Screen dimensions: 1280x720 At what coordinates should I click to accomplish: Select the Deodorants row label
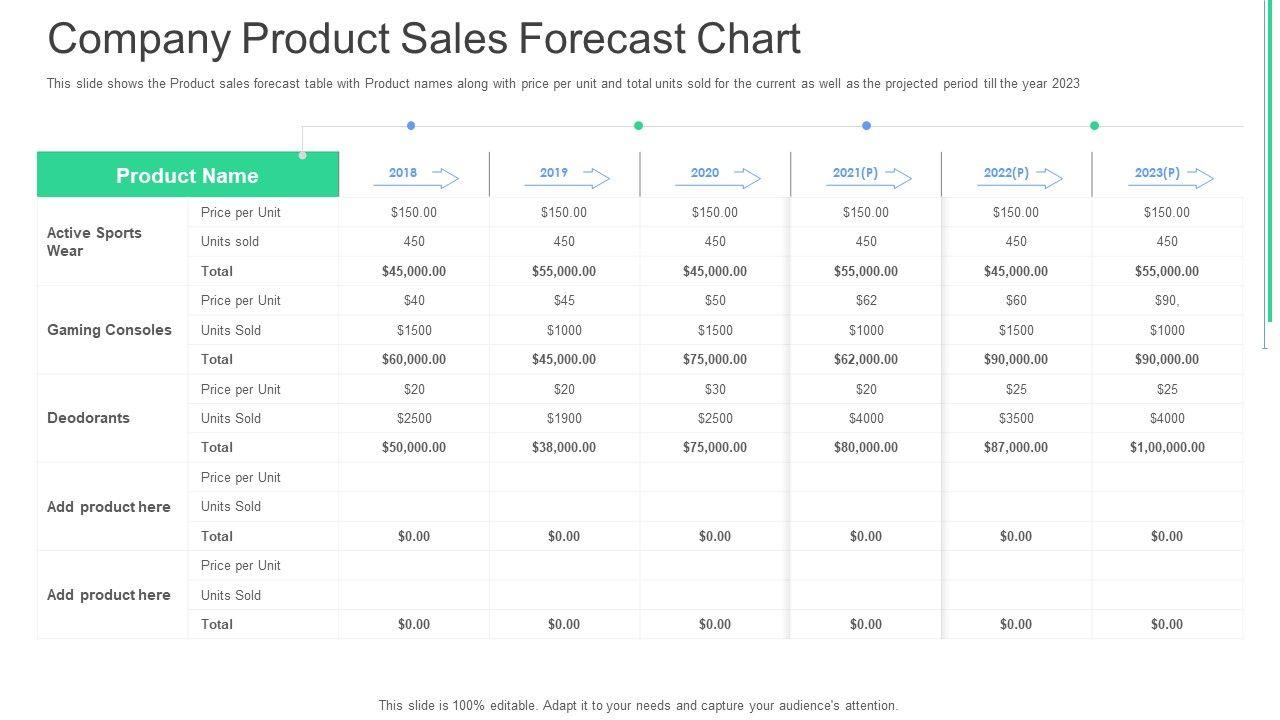(x=88, y=418)
